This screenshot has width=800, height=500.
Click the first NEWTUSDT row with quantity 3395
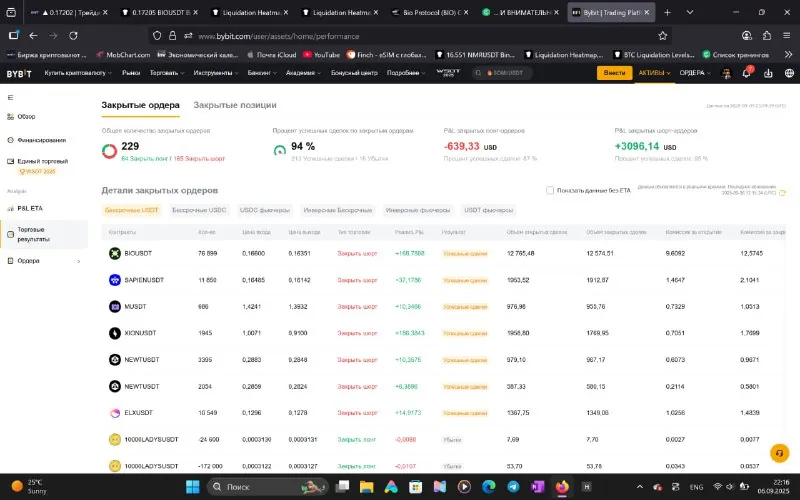pyautogui.click(x=443, y=360)
